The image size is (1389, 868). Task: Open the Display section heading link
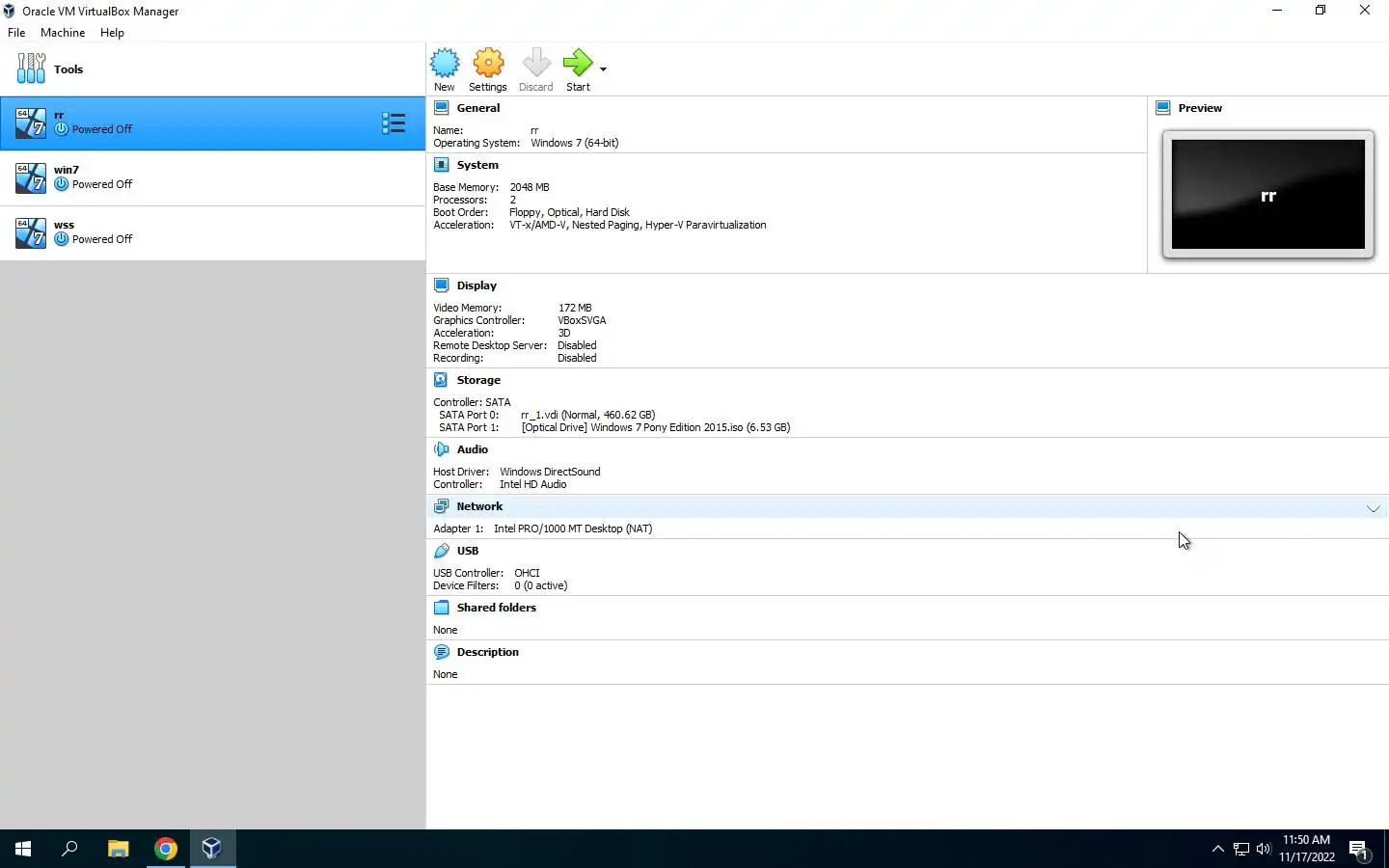click(x=477, y=285)
